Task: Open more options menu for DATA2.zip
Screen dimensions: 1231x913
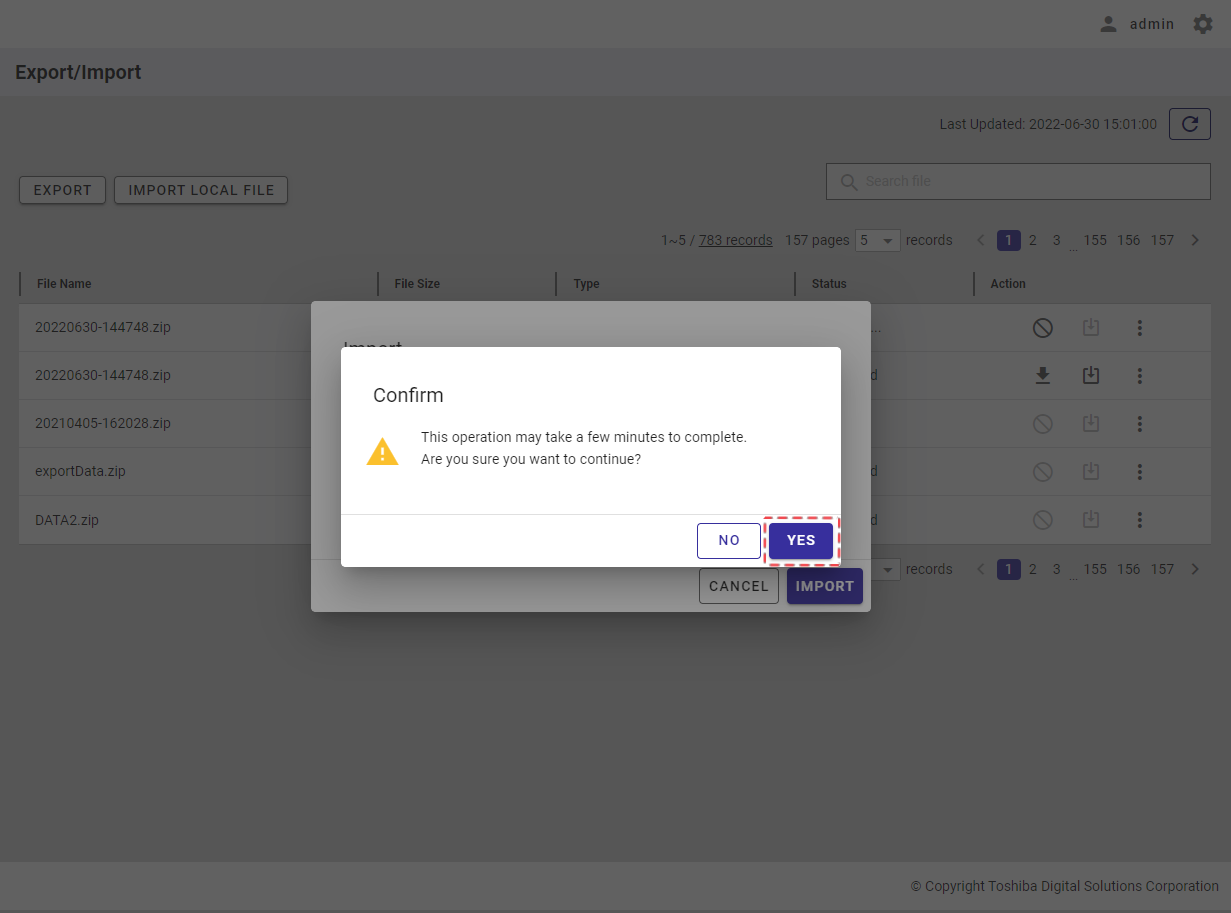Action: [x=1139, y=520]
